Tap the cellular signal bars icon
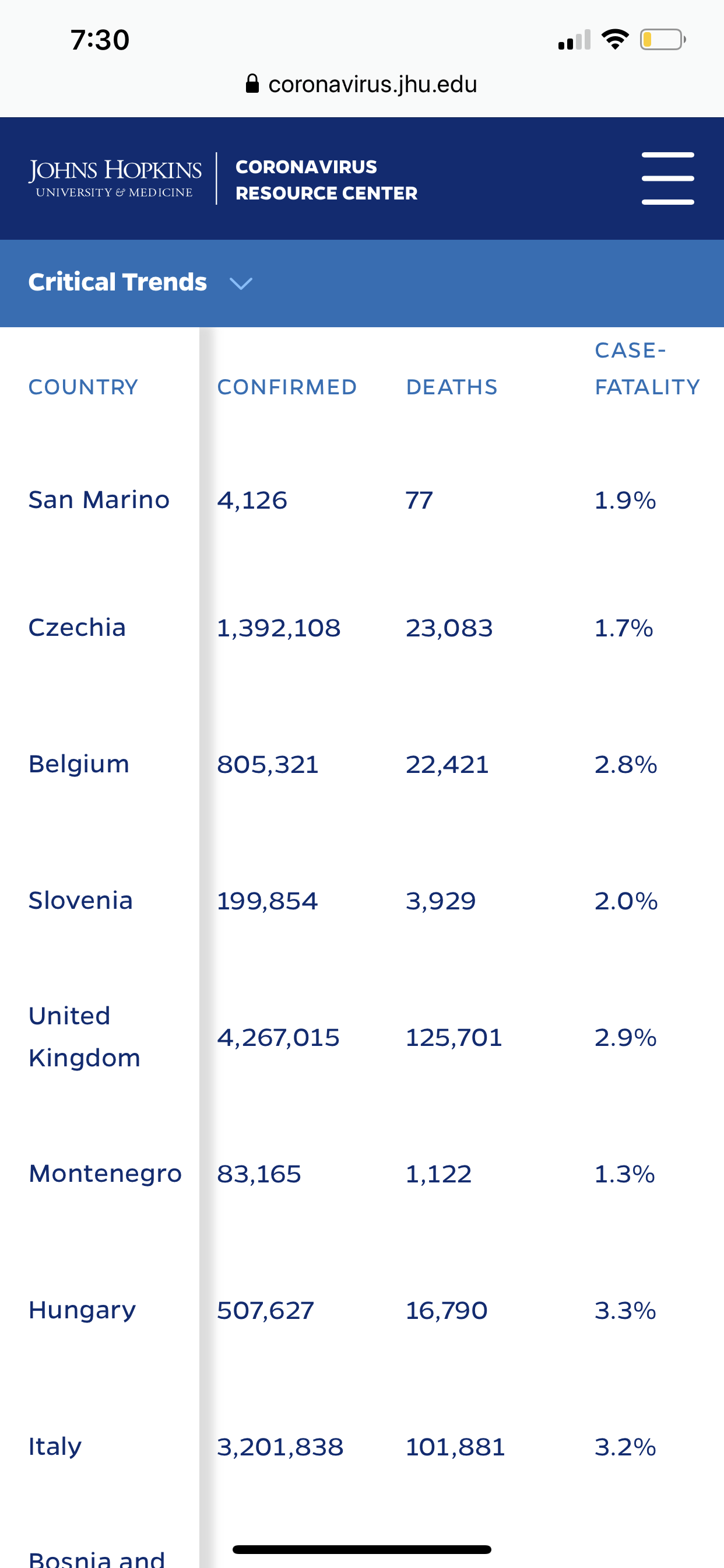 point(574,41)
